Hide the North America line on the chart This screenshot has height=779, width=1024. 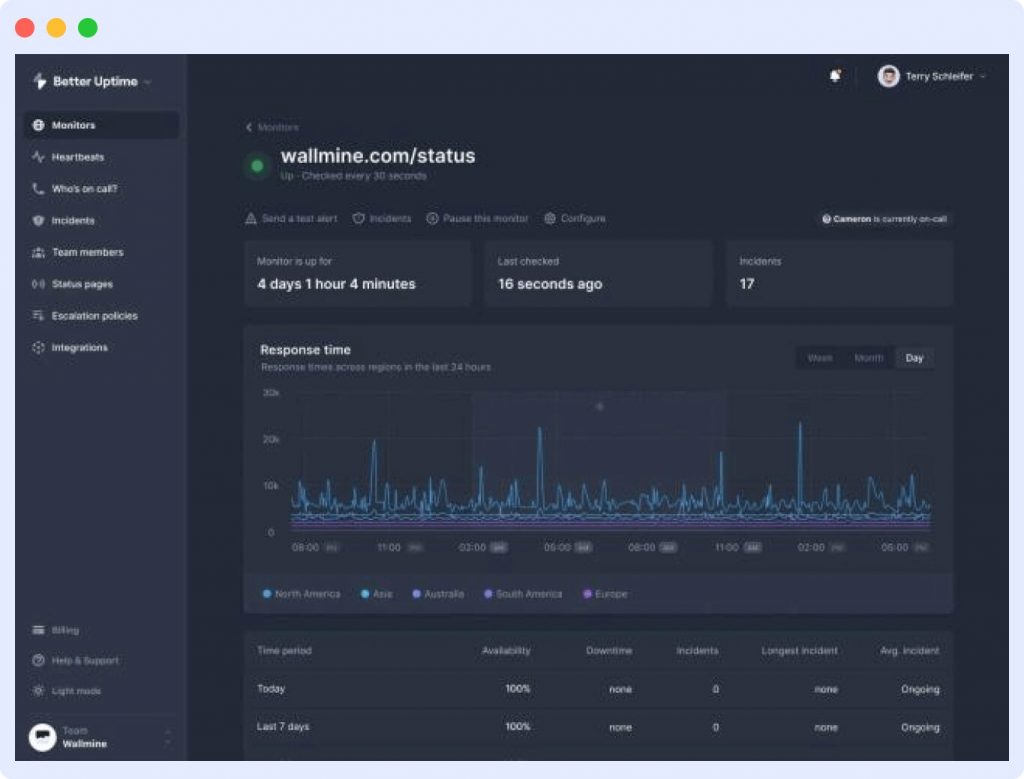point(301,593)
